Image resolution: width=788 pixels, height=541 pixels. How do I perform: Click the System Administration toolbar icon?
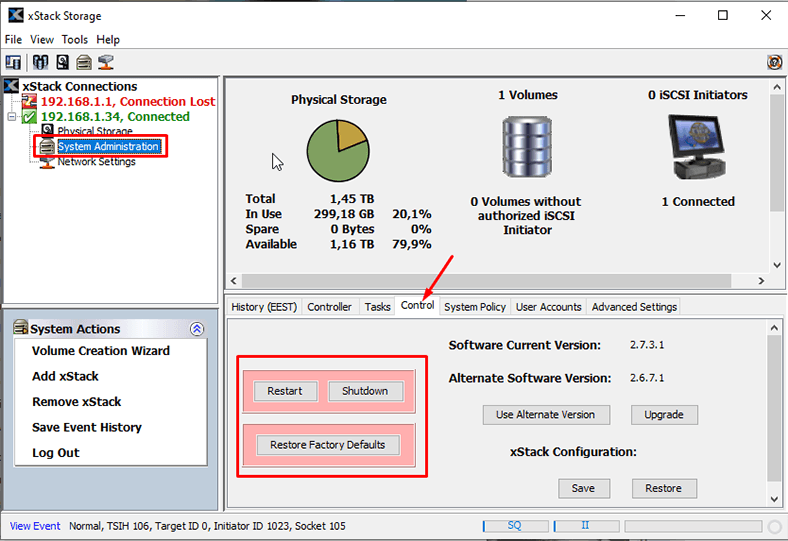tap(84, 62)
